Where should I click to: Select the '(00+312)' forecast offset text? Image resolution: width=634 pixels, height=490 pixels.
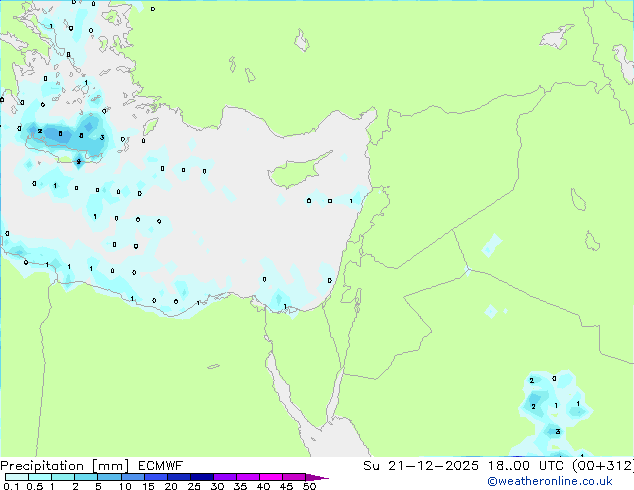tap(603, 466)
